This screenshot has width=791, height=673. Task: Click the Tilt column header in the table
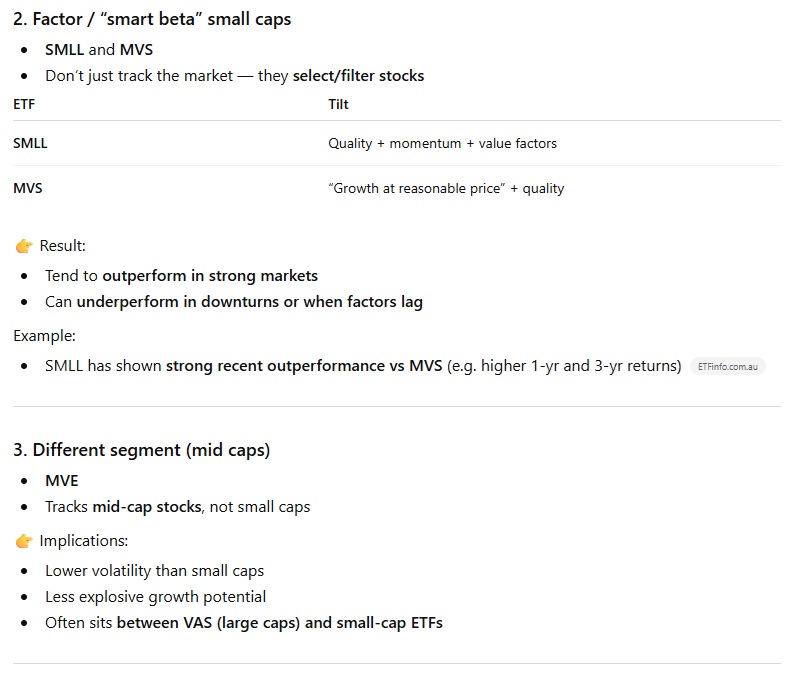(338, 104)
